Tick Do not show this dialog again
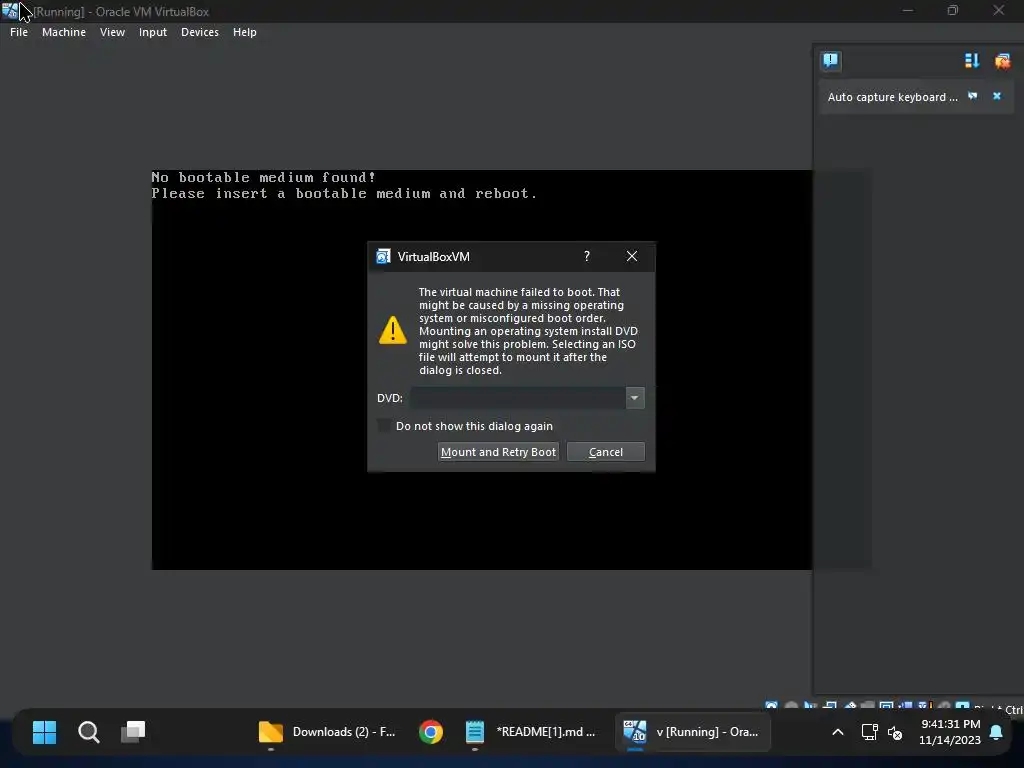The height and width of the screenshot is (768, 1024). coord(384,426)
